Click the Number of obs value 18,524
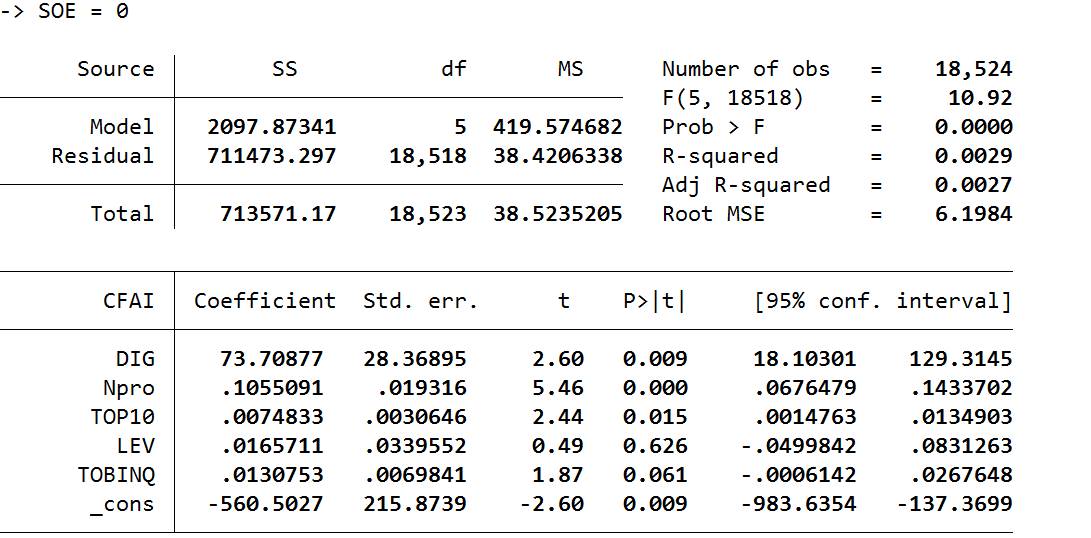This screenshot has height=538, width=1091. [x=973, y=69]
